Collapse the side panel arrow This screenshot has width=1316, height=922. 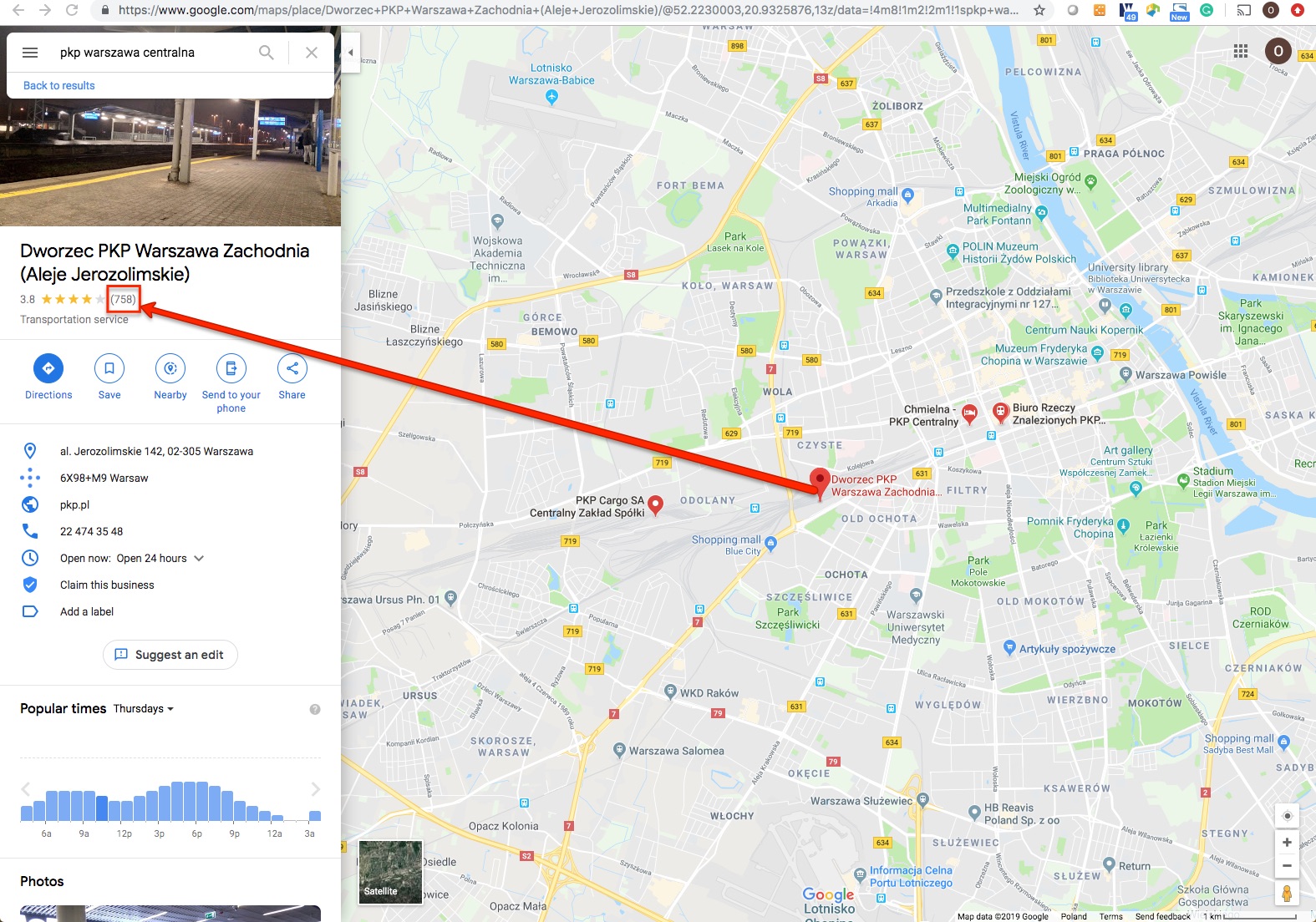click(x=351, y=53)
